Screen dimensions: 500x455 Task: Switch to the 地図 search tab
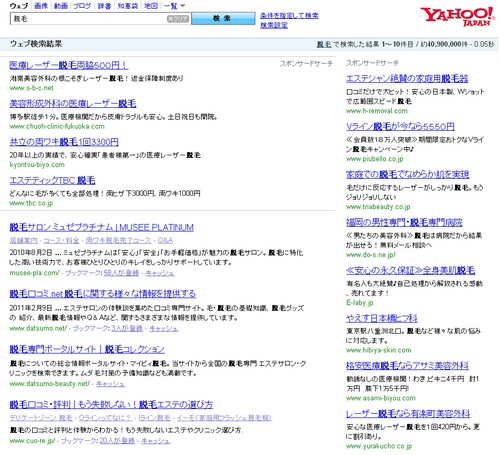coord(151,6)
